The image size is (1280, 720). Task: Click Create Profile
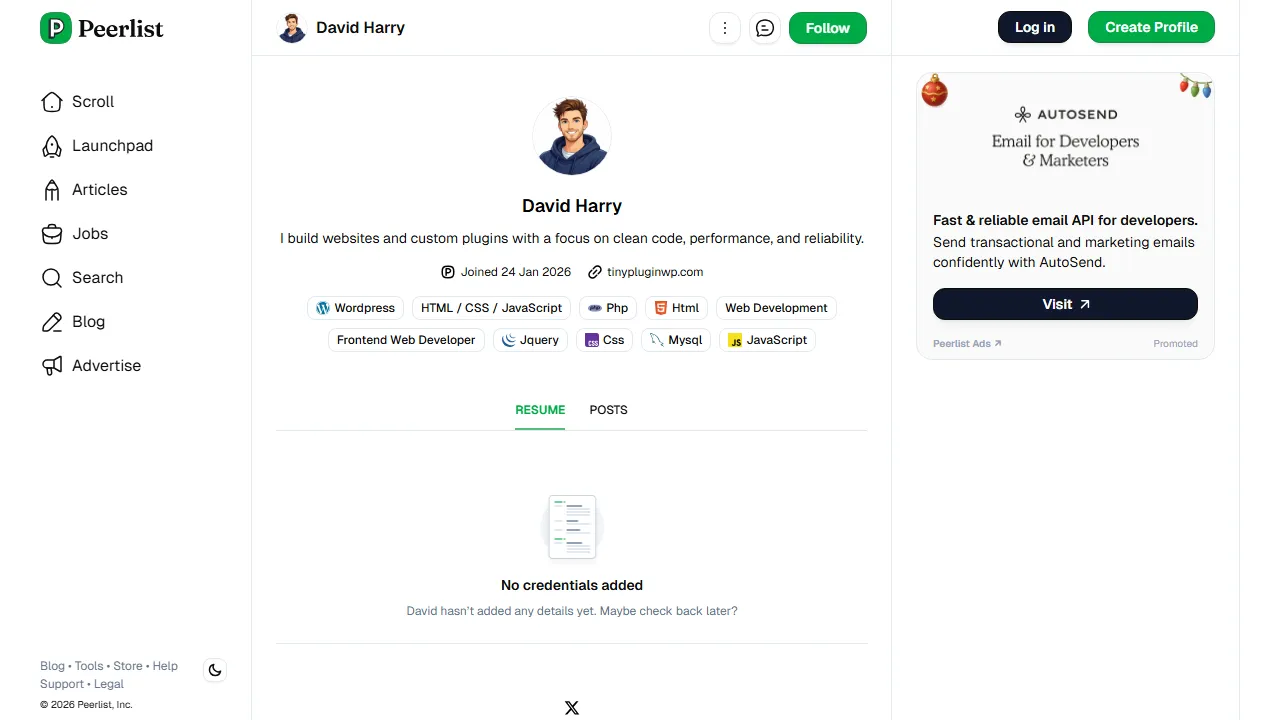coord(1151,27)
